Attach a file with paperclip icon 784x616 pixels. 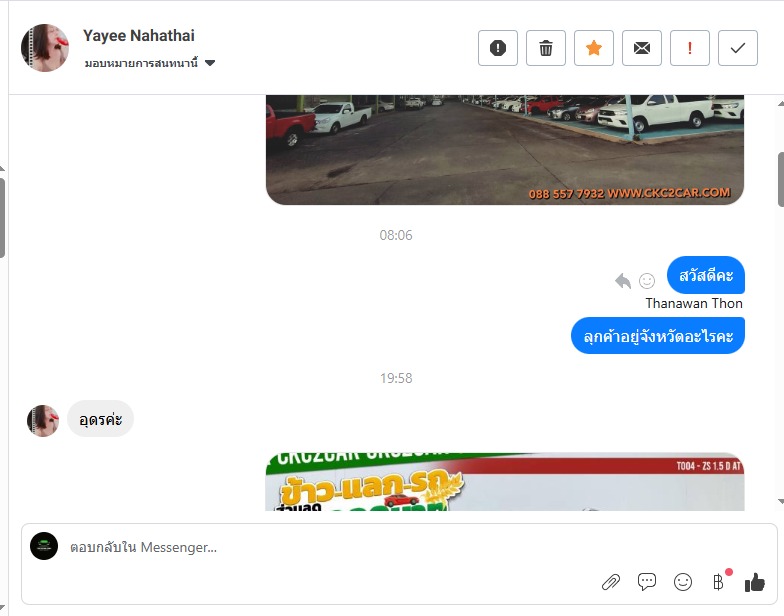[610, 582]
